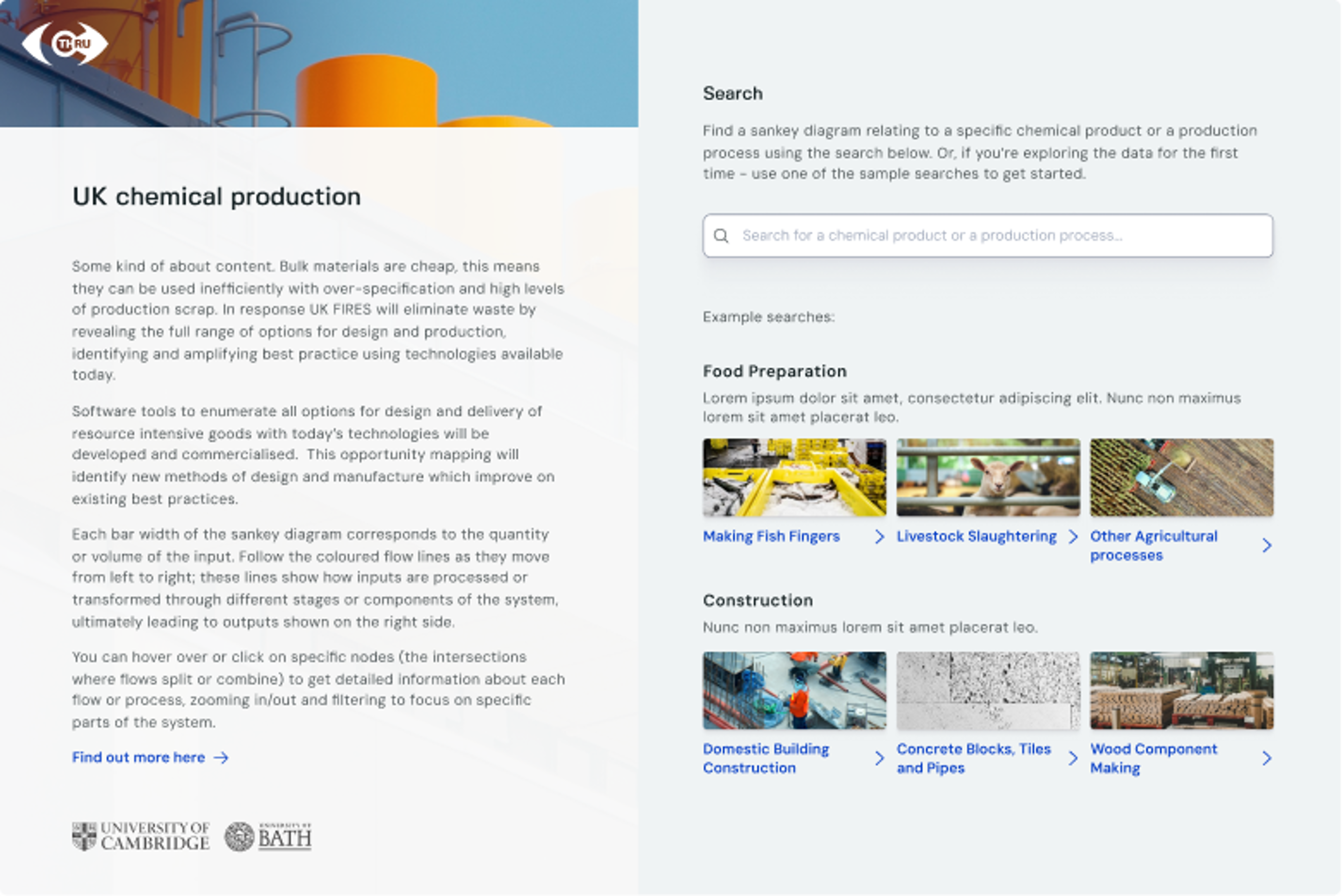The width and height of the screenshot is (1342, 896).
Task: Click chevron beside Concrete Blocks, Tiles and Pipes
Action: point(1073,758)
